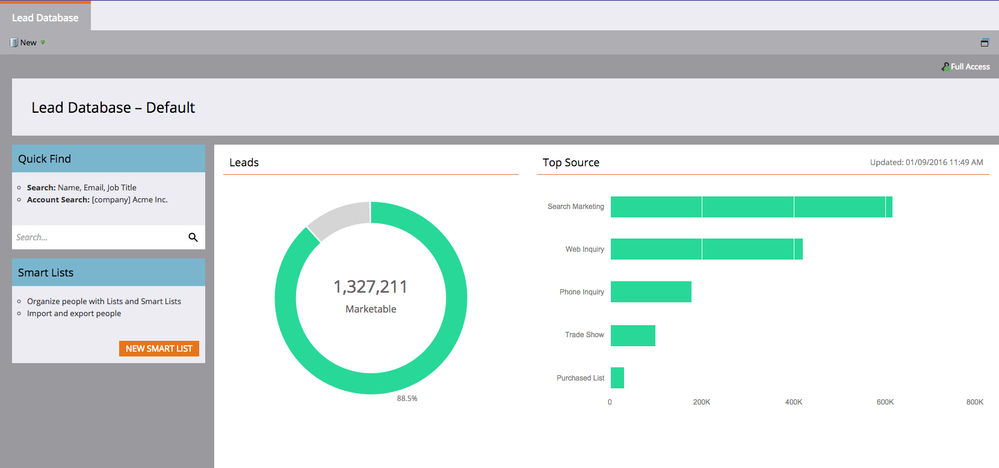Focus the Search input field
Screen dimensions: 999x468
(x=99, y=237)
